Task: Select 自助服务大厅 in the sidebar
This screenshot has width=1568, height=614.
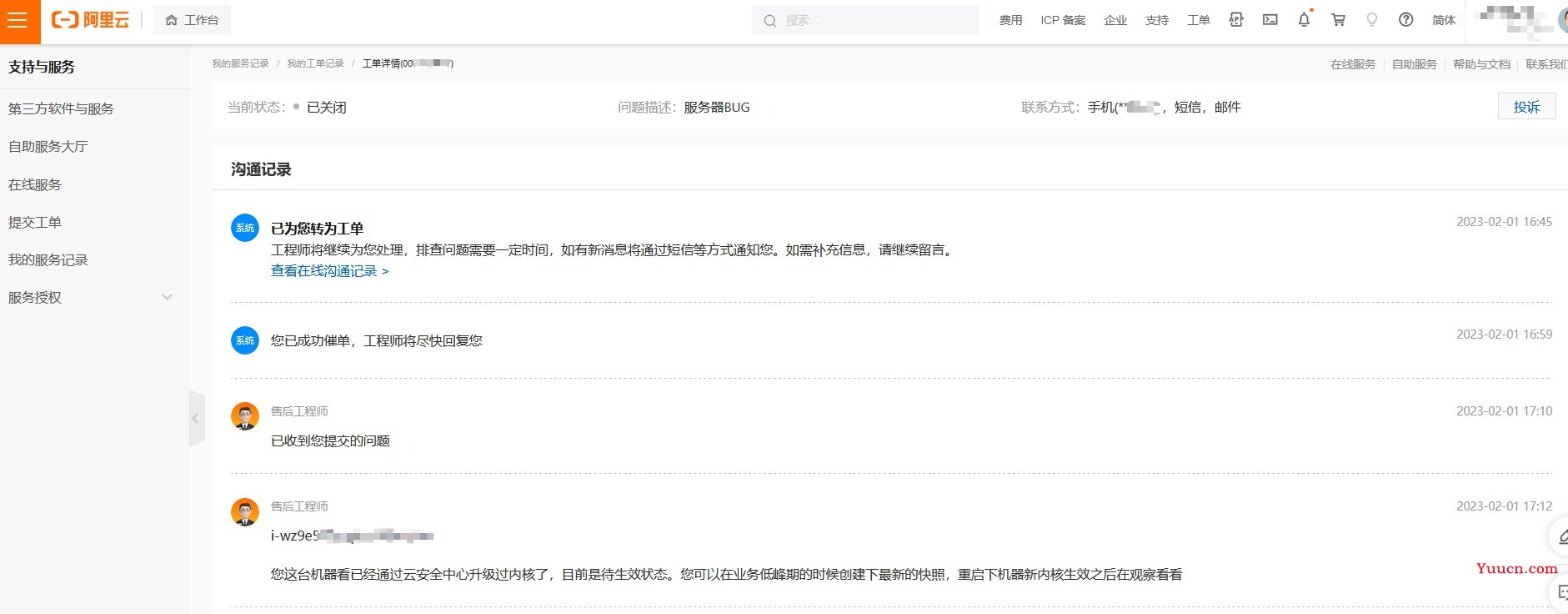Action: tap(48, 146)
